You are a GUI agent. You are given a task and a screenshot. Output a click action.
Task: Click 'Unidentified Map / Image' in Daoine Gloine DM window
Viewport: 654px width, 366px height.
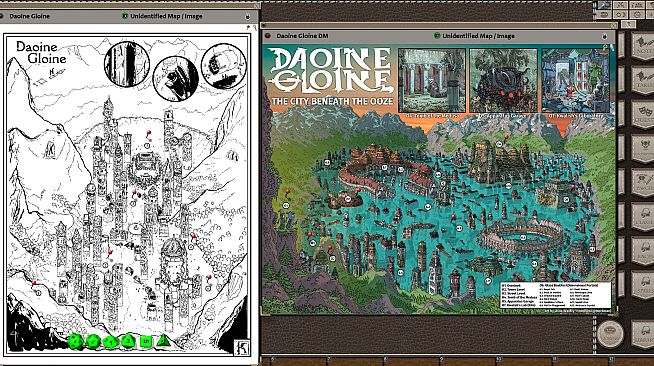click(478, 36)
